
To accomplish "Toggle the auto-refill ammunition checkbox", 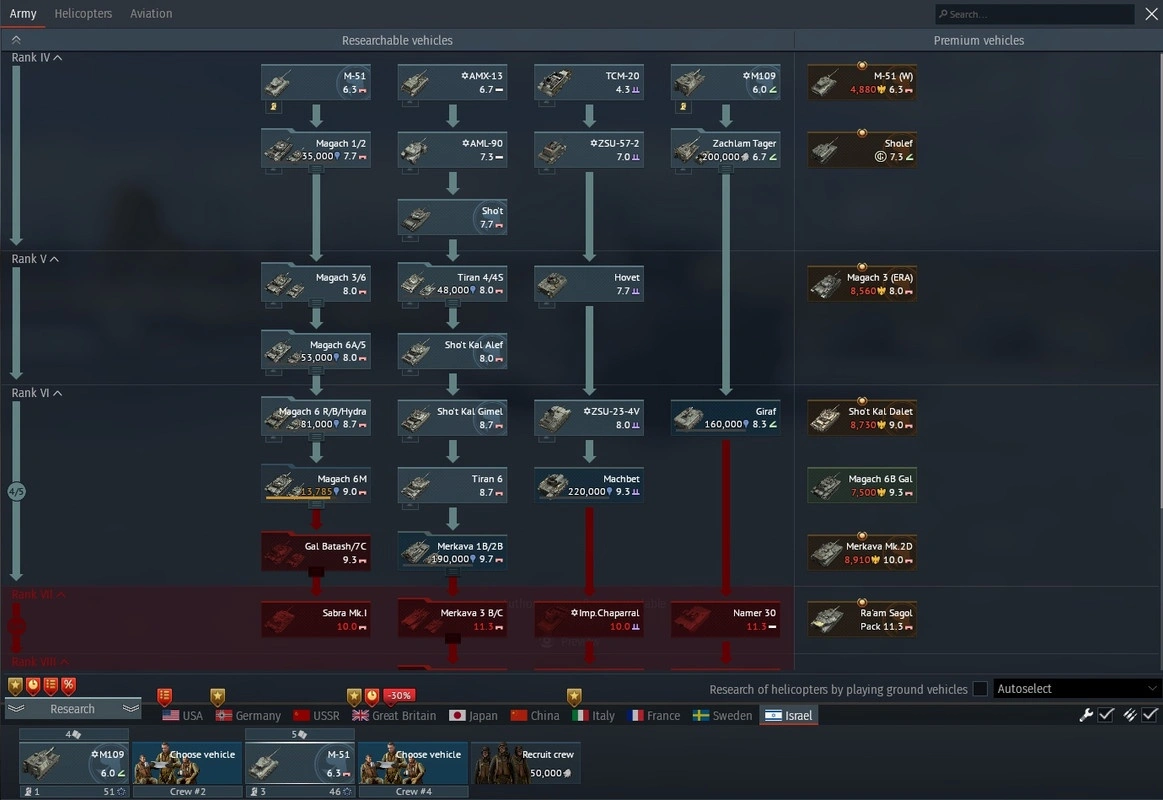I will click(1150, 715).
